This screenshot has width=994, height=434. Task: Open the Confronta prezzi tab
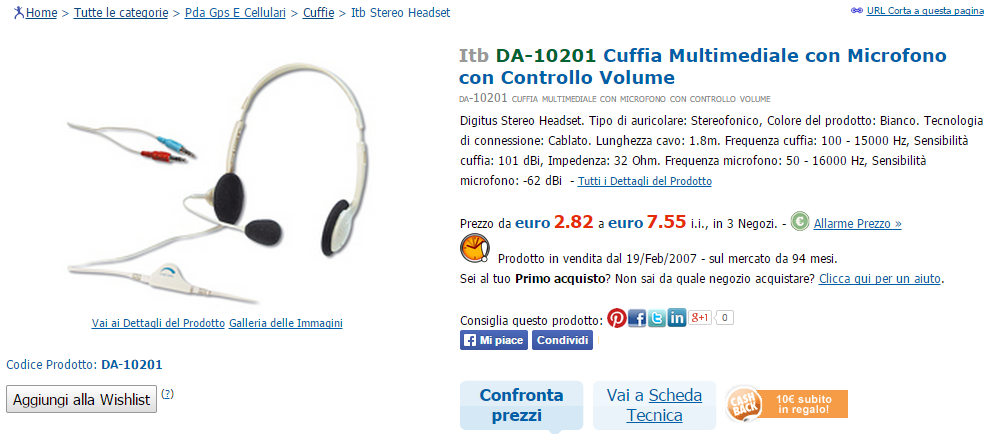[521, 405]
